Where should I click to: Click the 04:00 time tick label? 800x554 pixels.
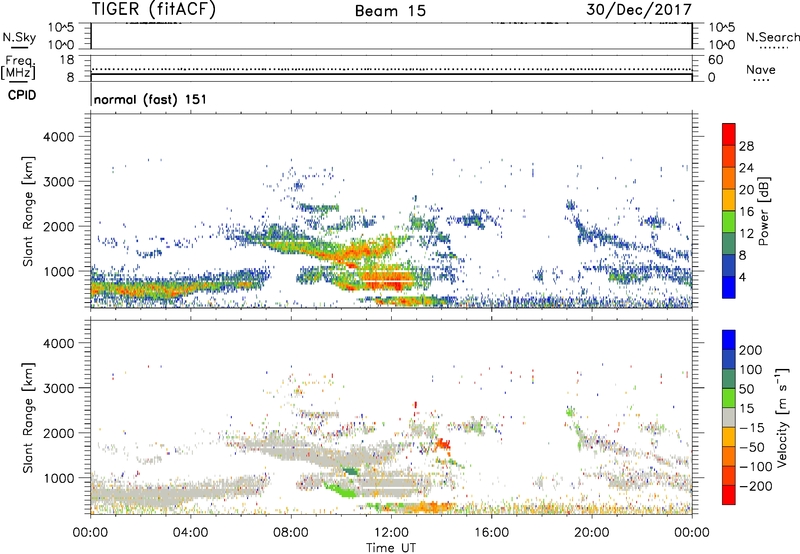(x=190, y=533)
